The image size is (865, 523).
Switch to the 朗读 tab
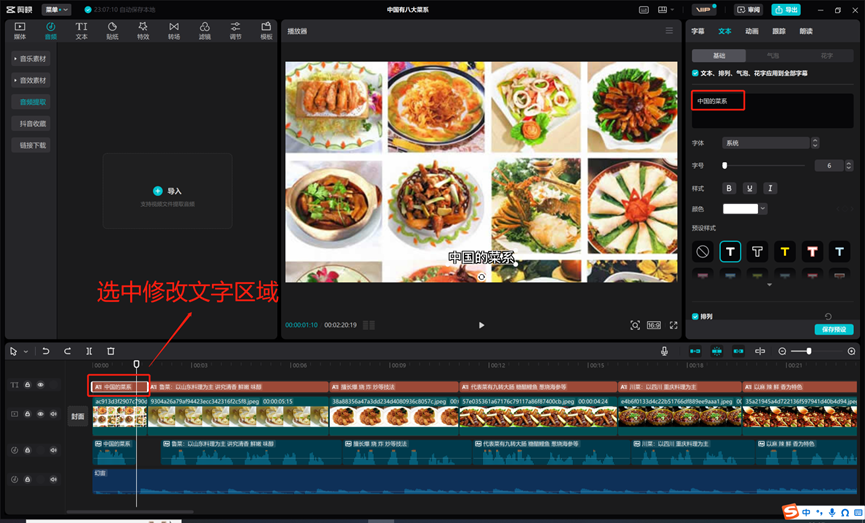[x=806, y=31]
